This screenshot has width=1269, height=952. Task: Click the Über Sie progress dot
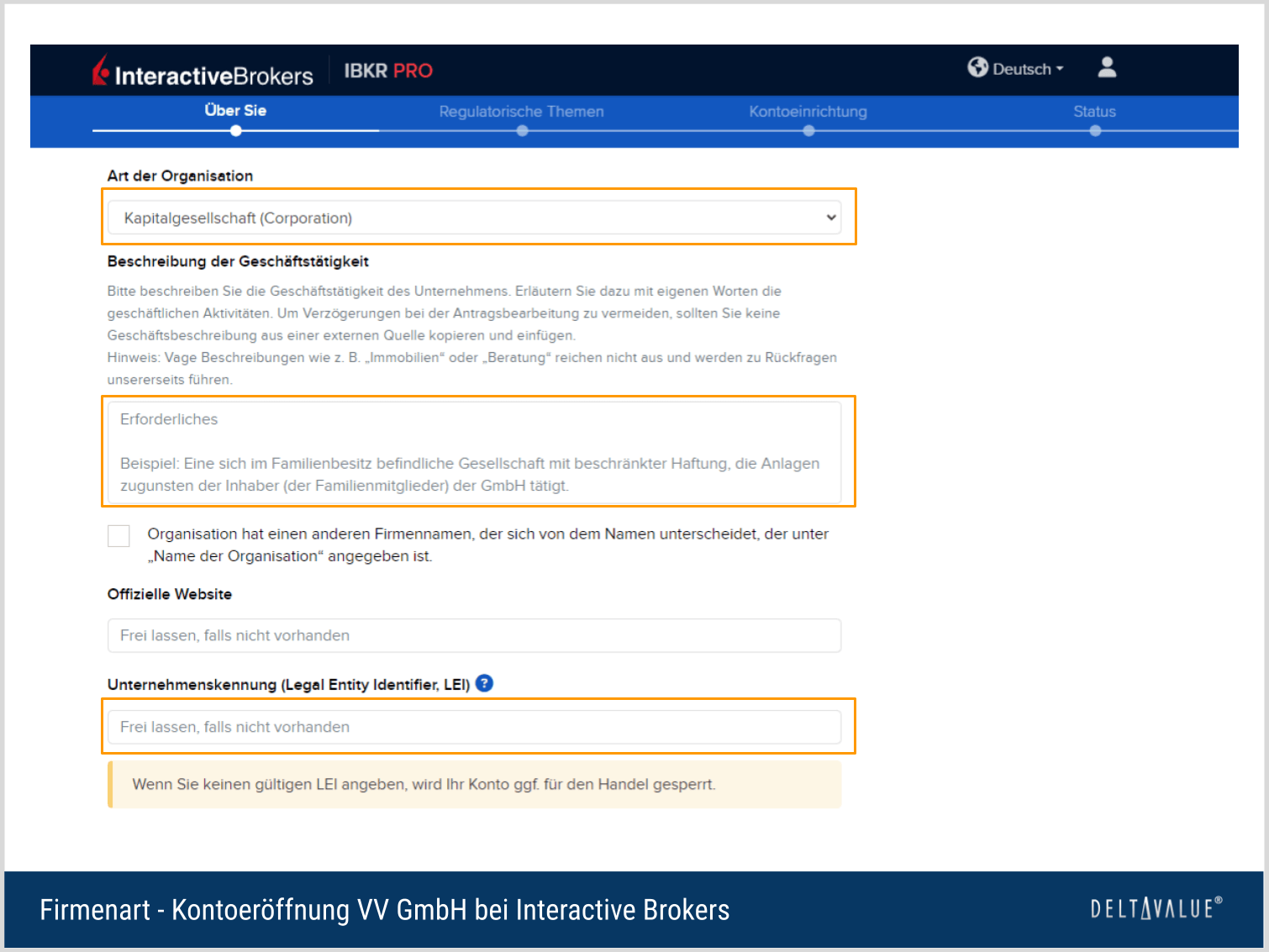pyautogui.click(x=236, y=131)
